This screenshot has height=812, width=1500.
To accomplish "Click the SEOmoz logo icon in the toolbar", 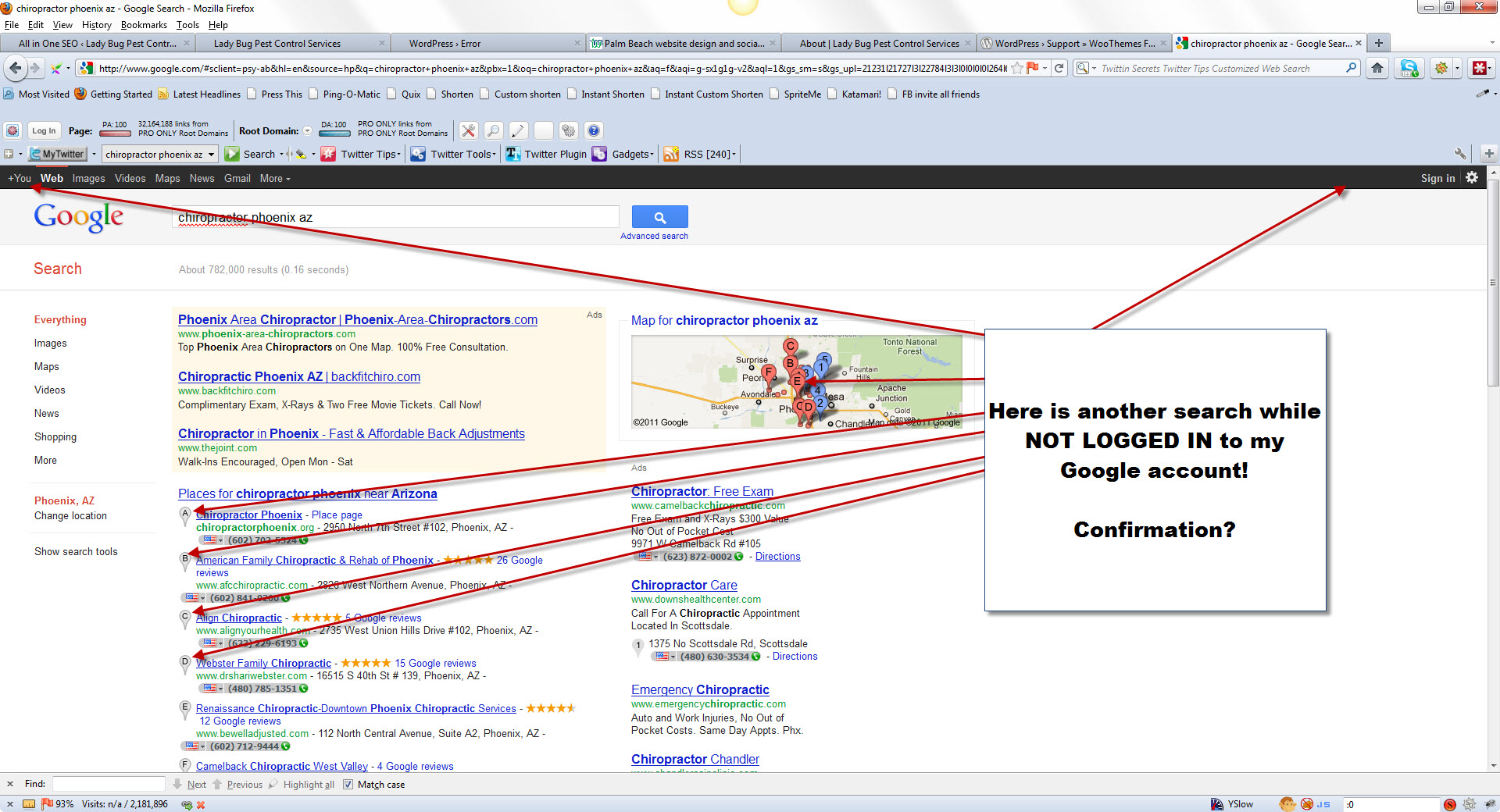I will coord(12,130).
